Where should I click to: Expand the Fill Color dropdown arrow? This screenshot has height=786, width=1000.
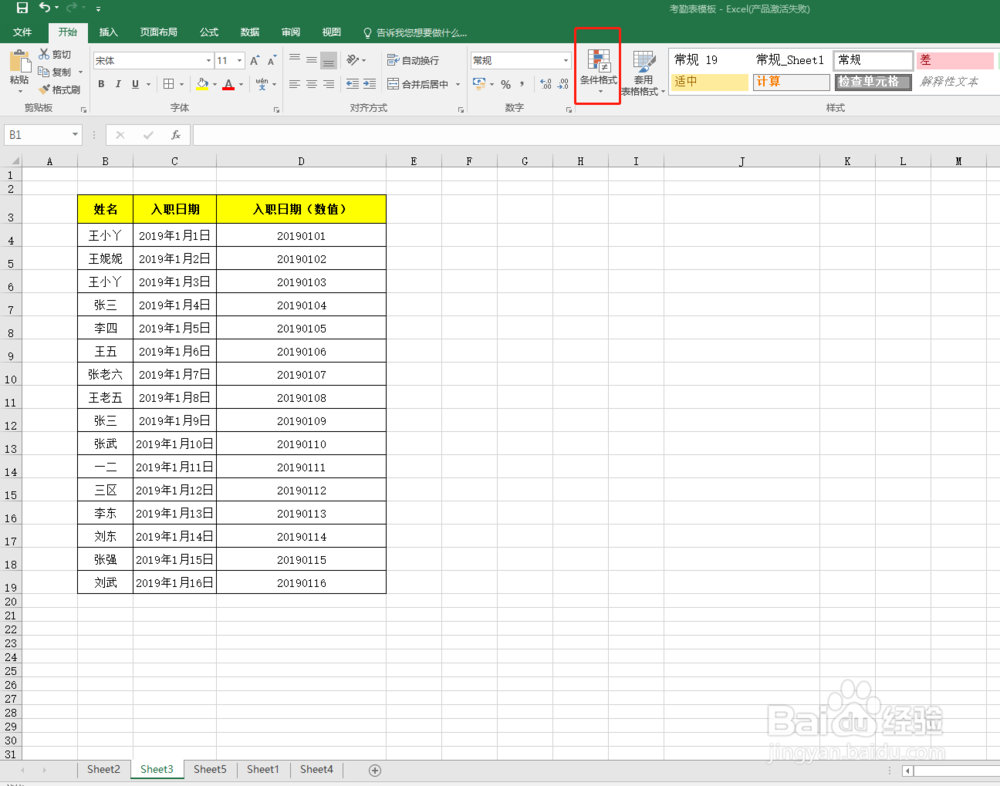point(215,84)
